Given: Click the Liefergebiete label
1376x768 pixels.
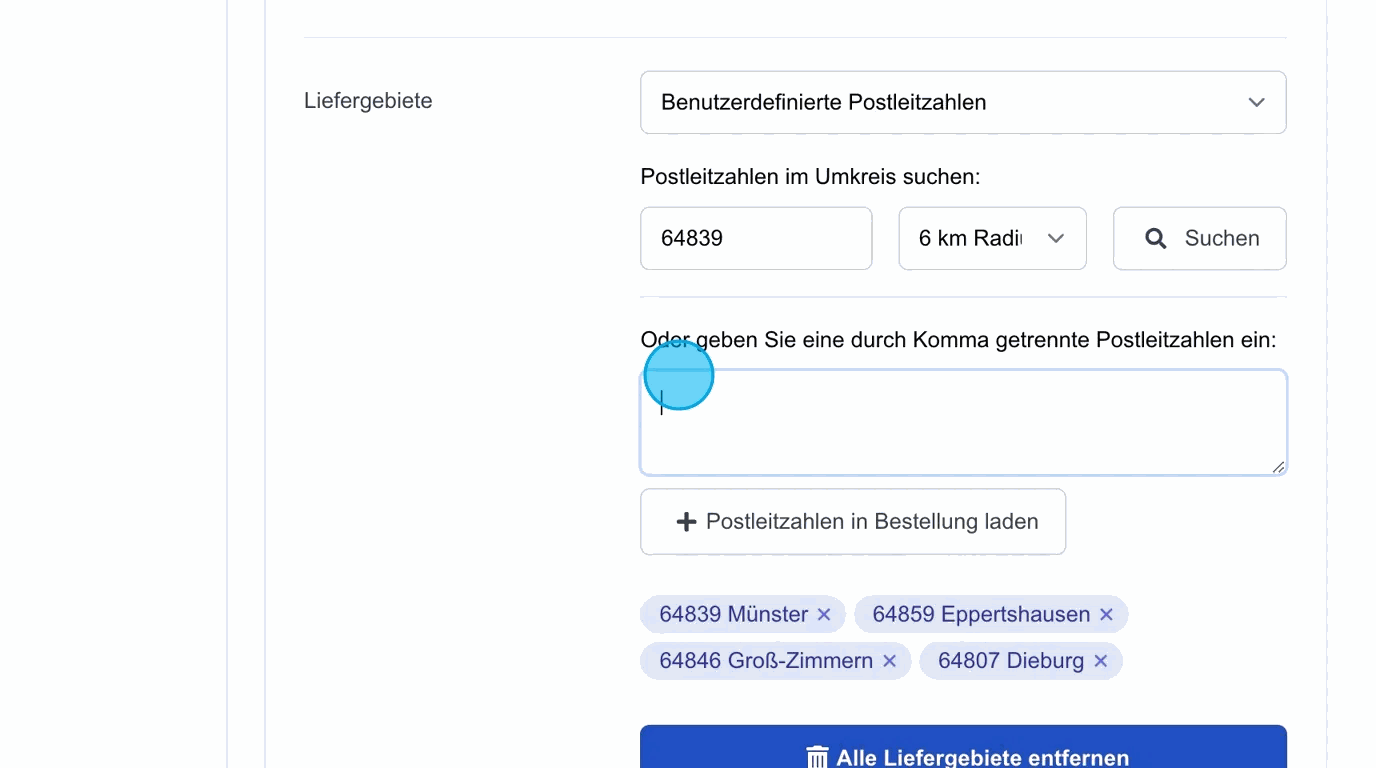Looking at the screenshot, I should pyautogui.click(x=368, y=101).
